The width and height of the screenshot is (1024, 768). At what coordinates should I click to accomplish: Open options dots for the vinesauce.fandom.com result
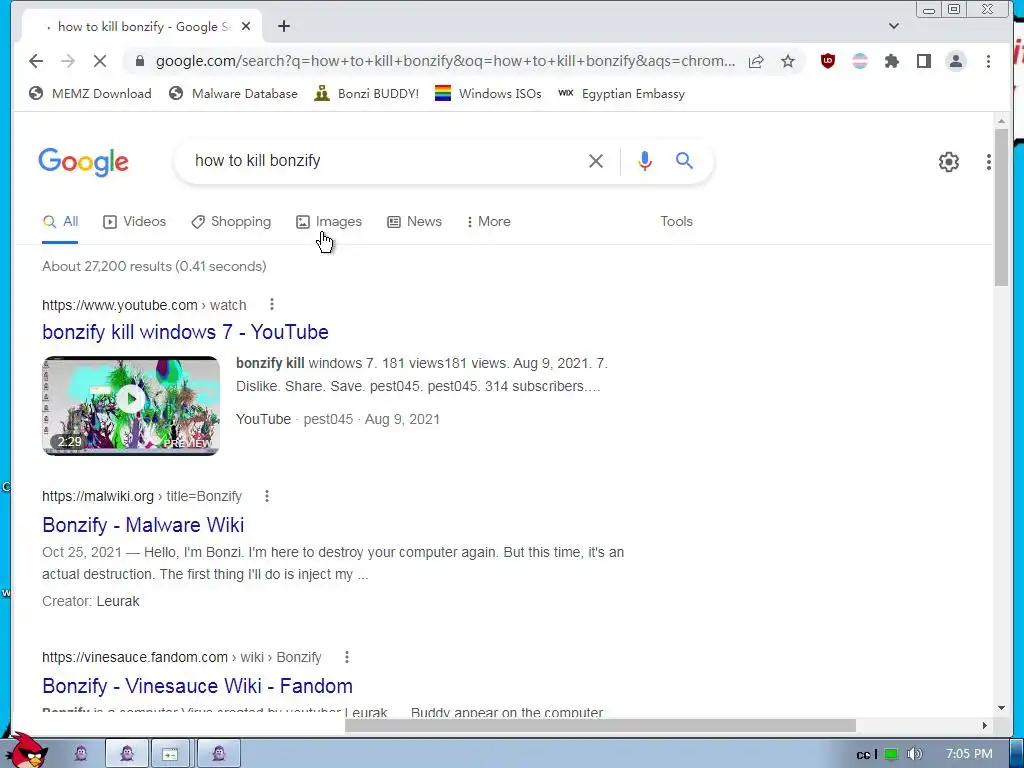347,657
